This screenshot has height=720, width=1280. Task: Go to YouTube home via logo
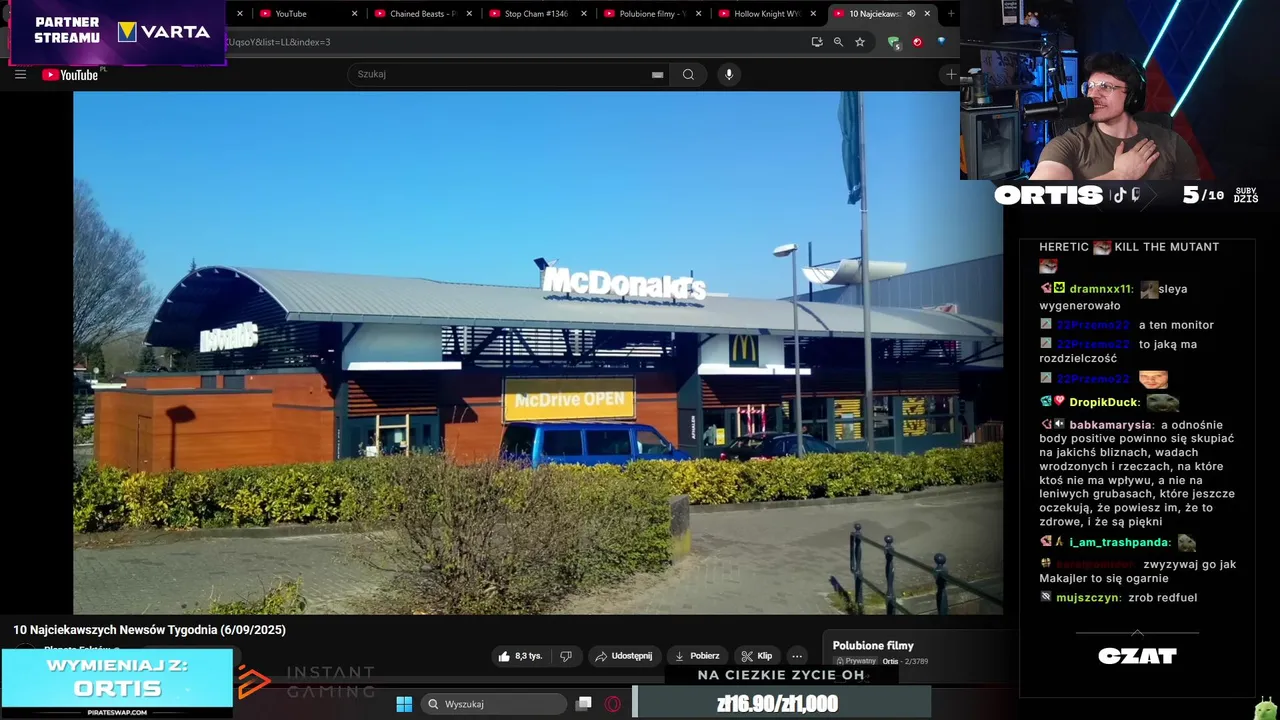click(x=70, y=75)
